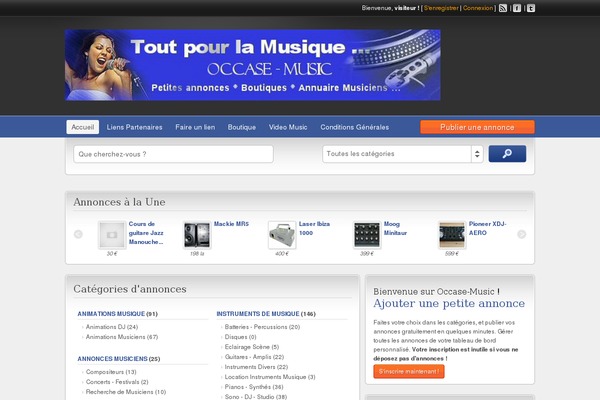Click Publier une annonce button
Viewport: 600px width, 400px height.
(x=477, y=127)
